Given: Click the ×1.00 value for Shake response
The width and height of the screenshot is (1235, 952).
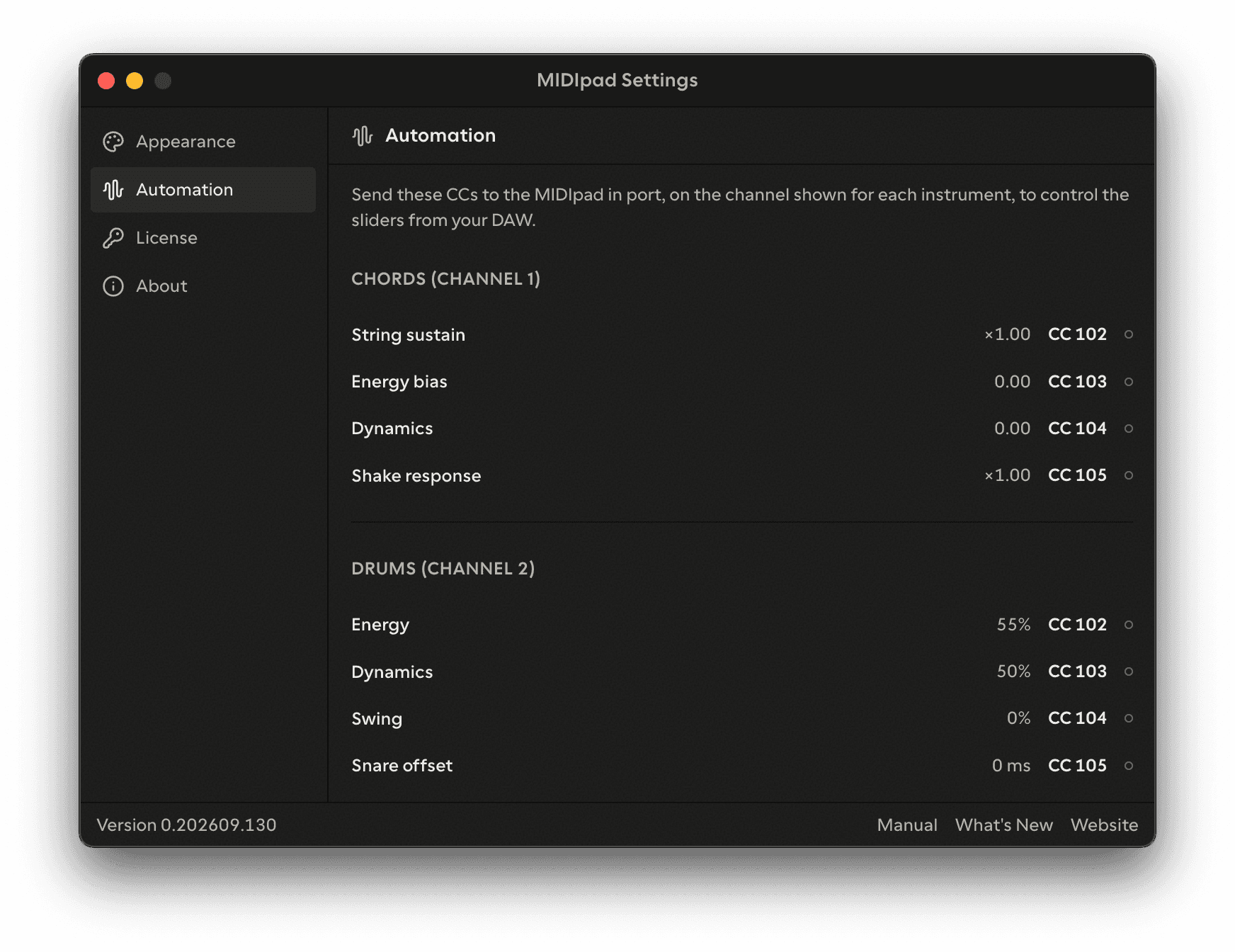Looking at the screenshot, I should (x=1008, y=475).
